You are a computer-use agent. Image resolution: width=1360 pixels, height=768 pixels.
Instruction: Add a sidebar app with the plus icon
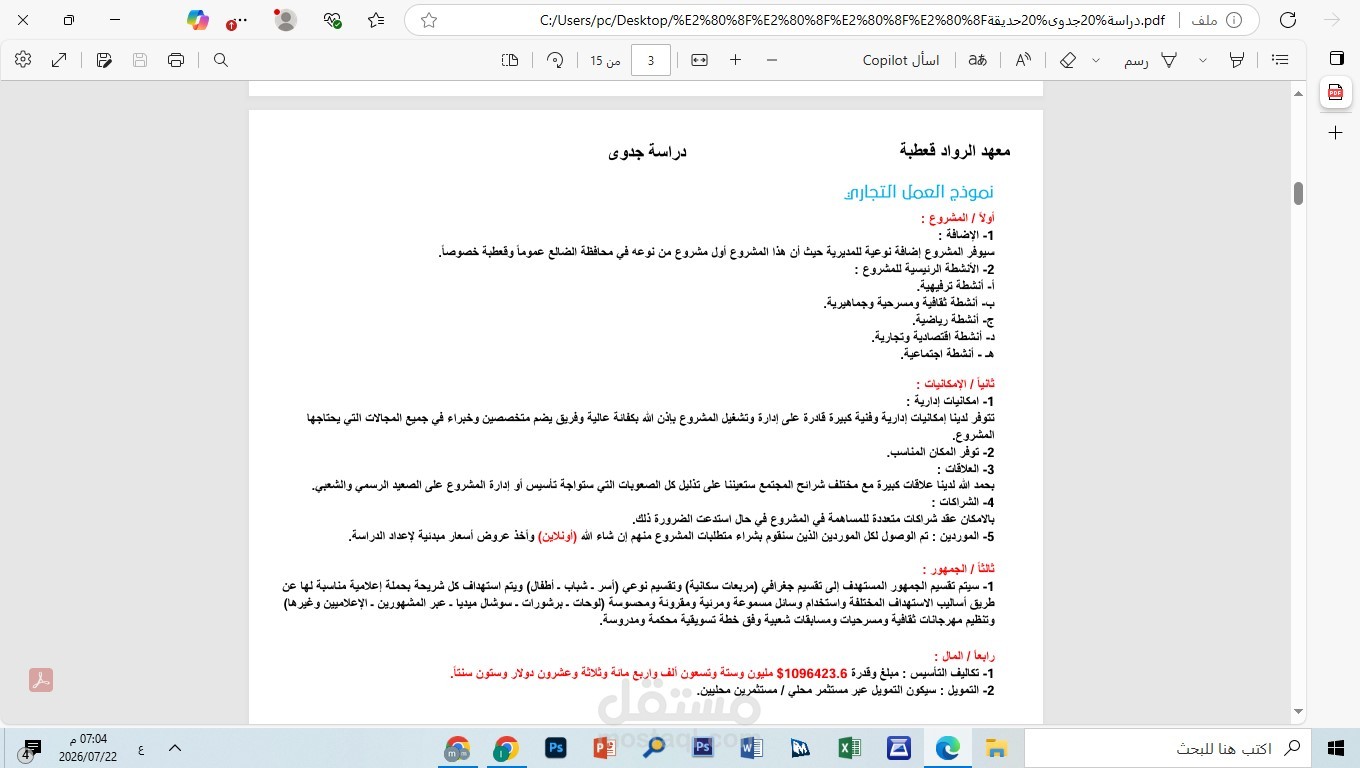click(x=1335, y=132)
